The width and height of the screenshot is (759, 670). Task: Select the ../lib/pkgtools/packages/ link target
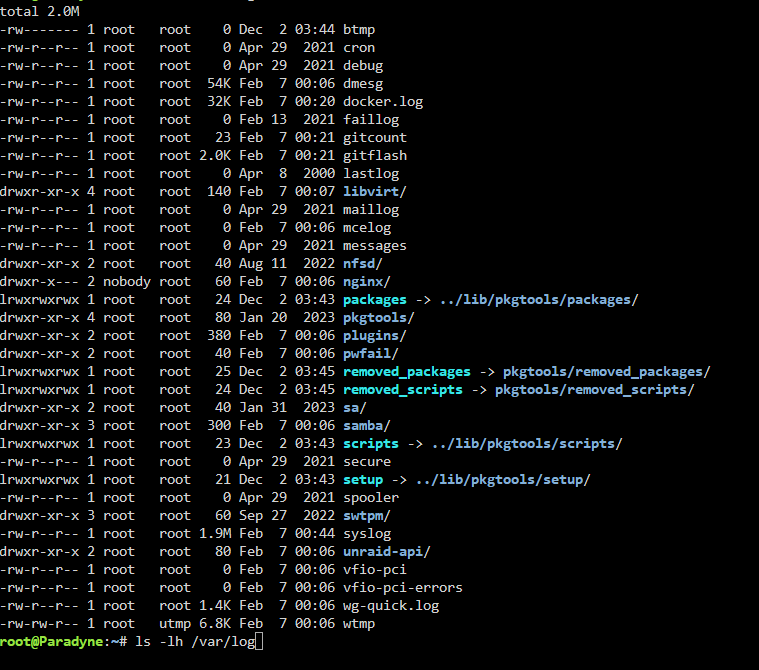click(x=539, y=300)
